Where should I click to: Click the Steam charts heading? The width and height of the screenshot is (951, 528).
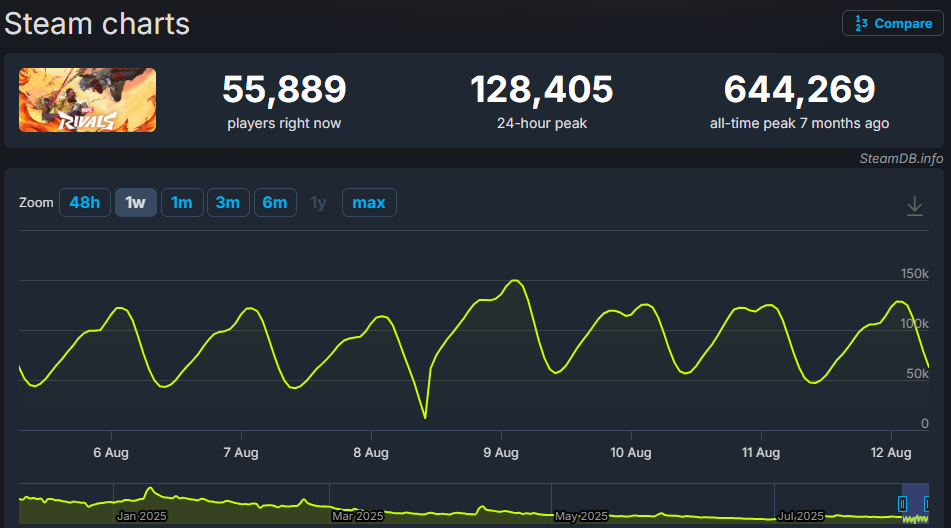pyautogui.click(x=97, y=24)
